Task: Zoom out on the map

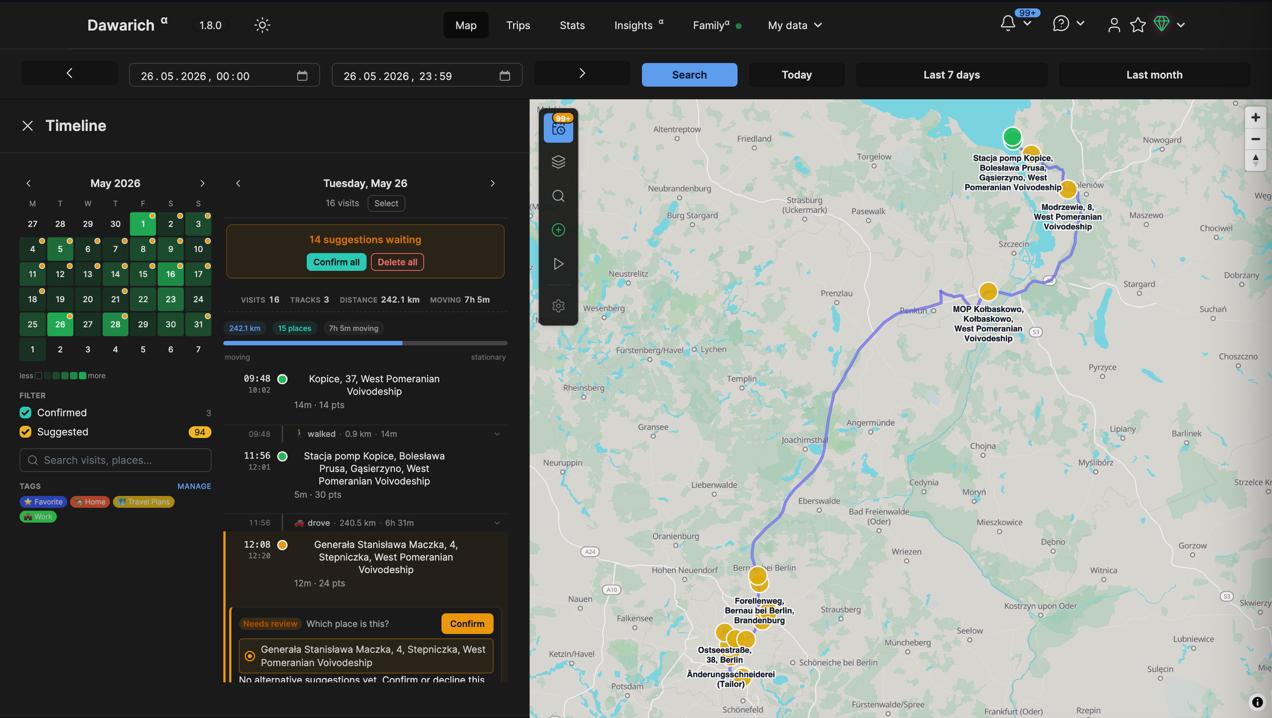Action: (1256, 139)
